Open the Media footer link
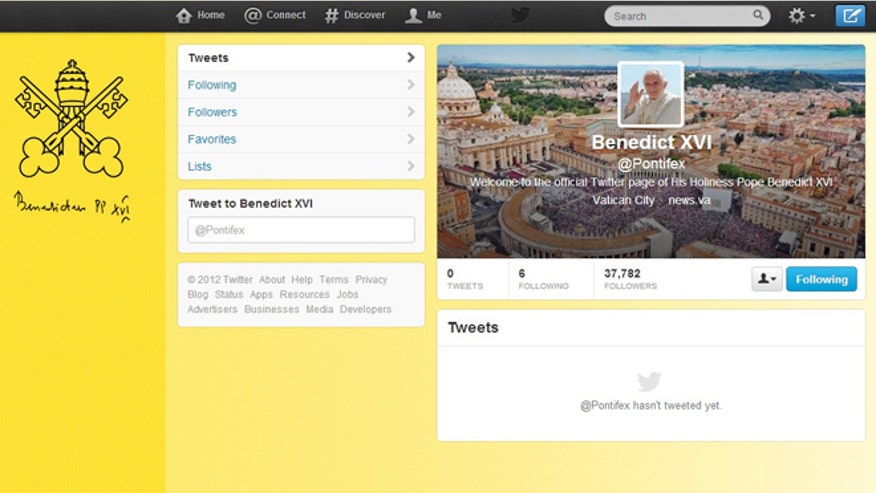Screen dimensions: 876x493 [x=320, y=309]
